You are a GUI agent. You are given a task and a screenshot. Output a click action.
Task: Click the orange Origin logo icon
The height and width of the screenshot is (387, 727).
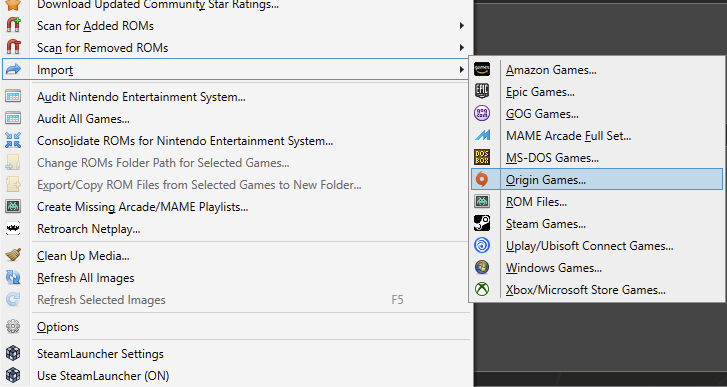(x=482, y=179)
